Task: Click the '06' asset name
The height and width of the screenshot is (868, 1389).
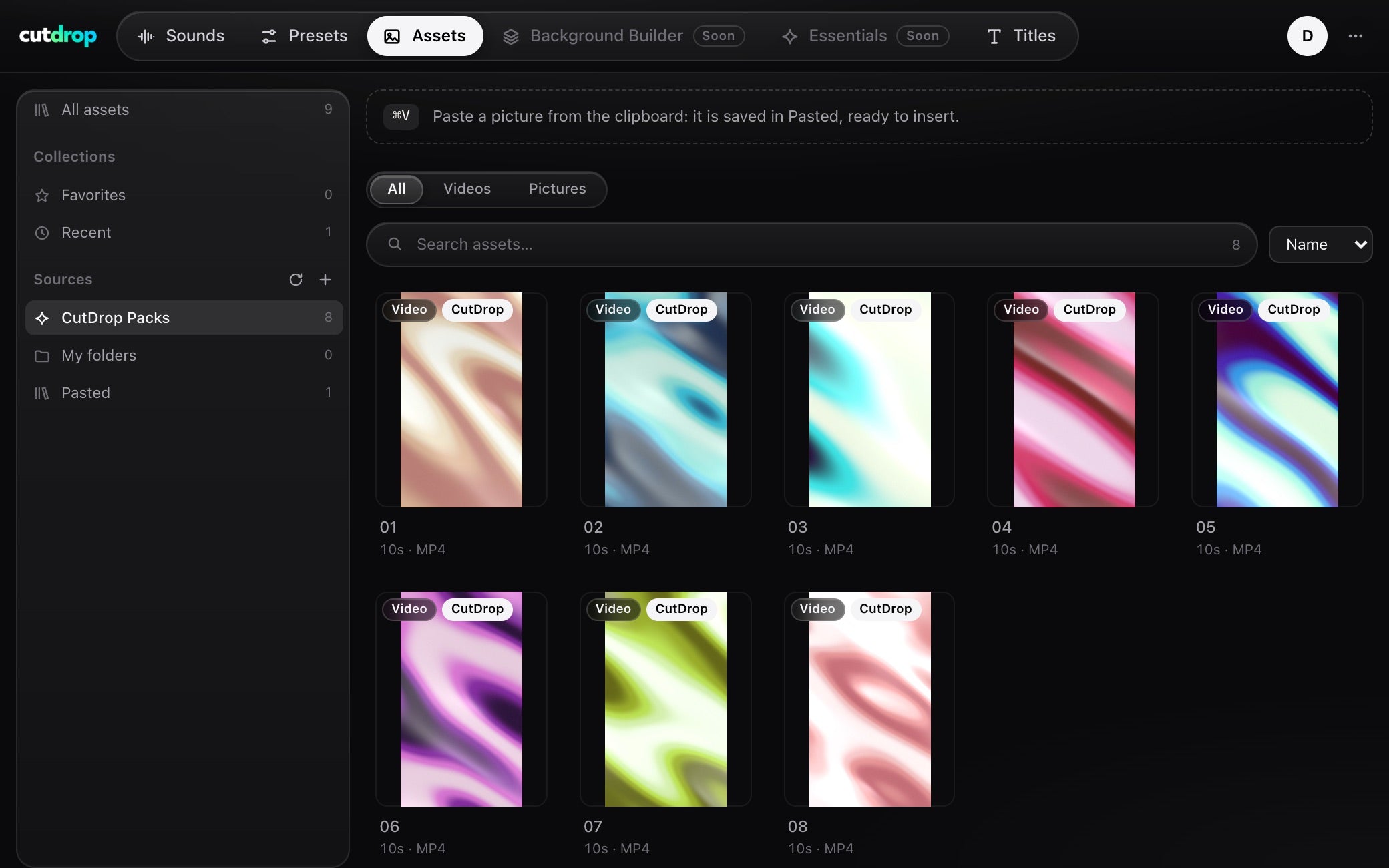Action: [x=389, y=827]
